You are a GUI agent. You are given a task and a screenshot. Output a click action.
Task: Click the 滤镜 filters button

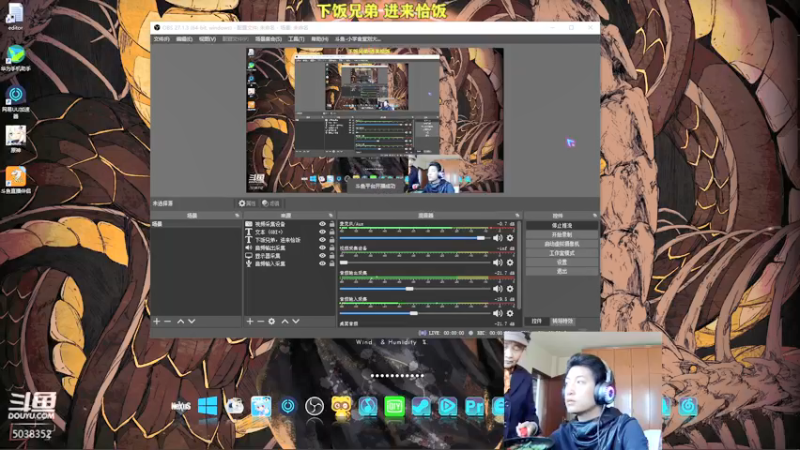270,204
